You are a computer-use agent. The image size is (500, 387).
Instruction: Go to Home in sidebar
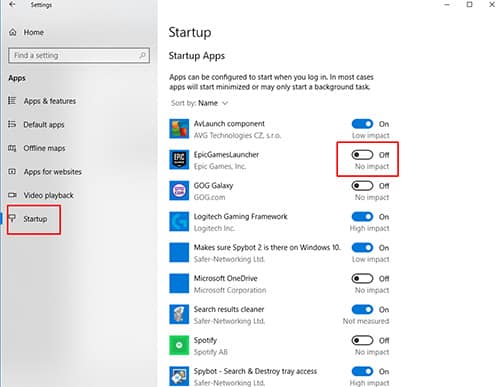pos(34,32)
